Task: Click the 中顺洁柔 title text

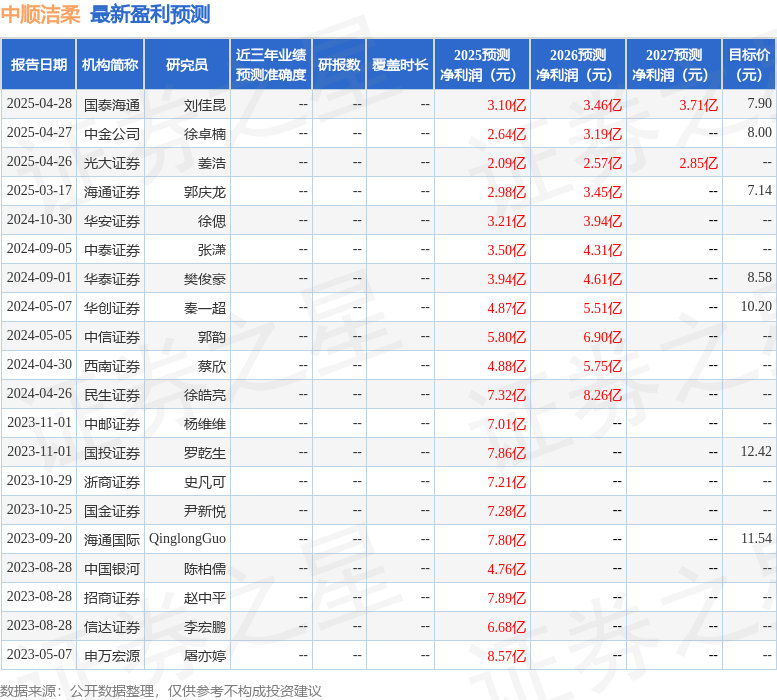Action: (41, 14)
